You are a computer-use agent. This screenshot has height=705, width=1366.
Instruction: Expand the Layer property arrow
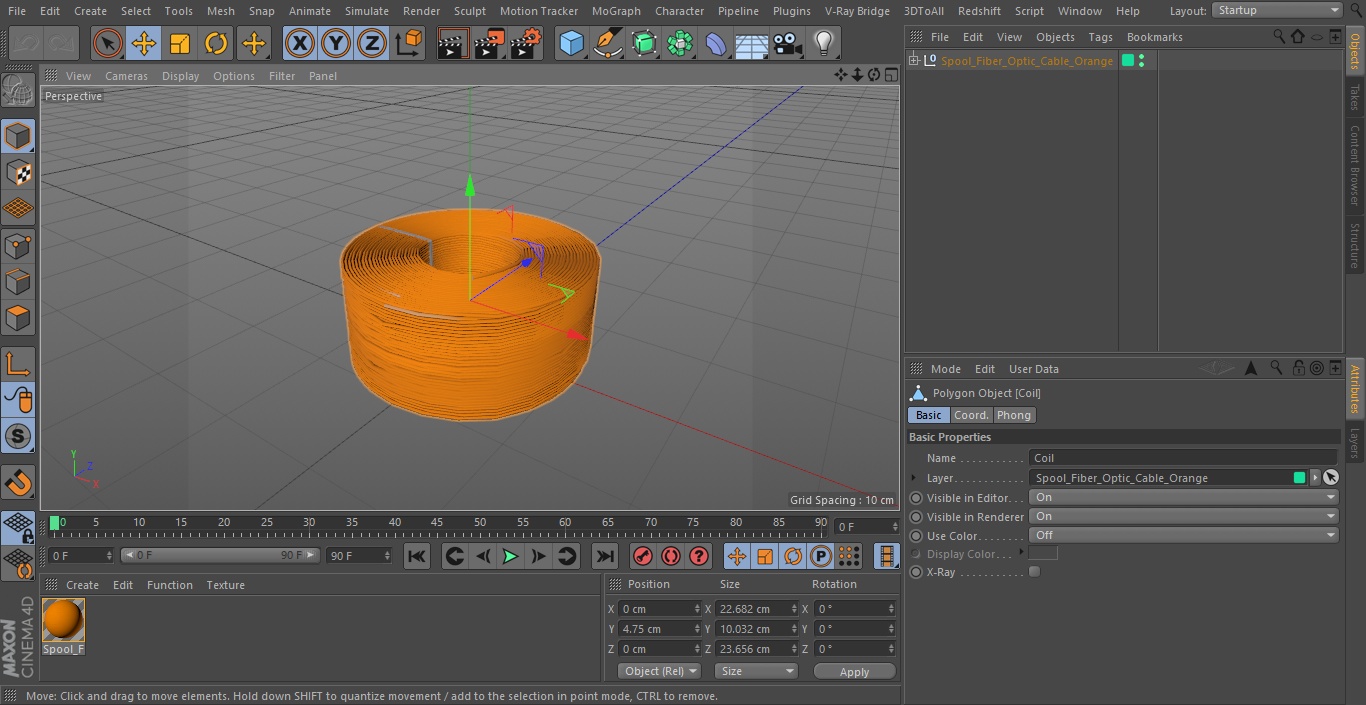click(x=913, y=478)
